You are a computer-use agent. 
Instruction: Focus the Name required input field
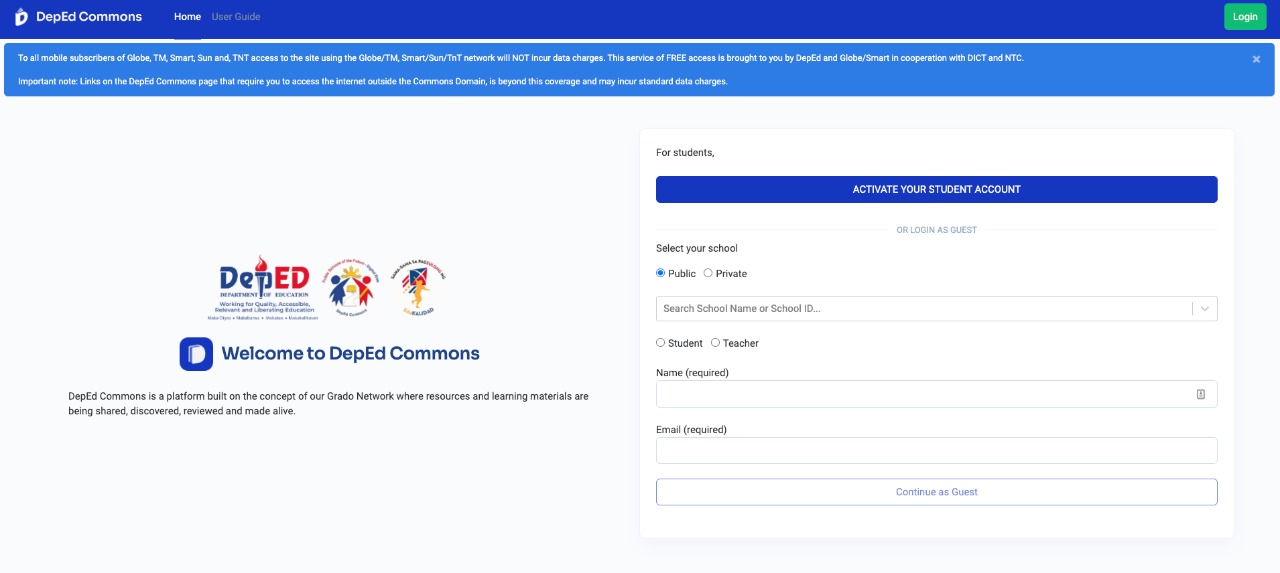937,394
